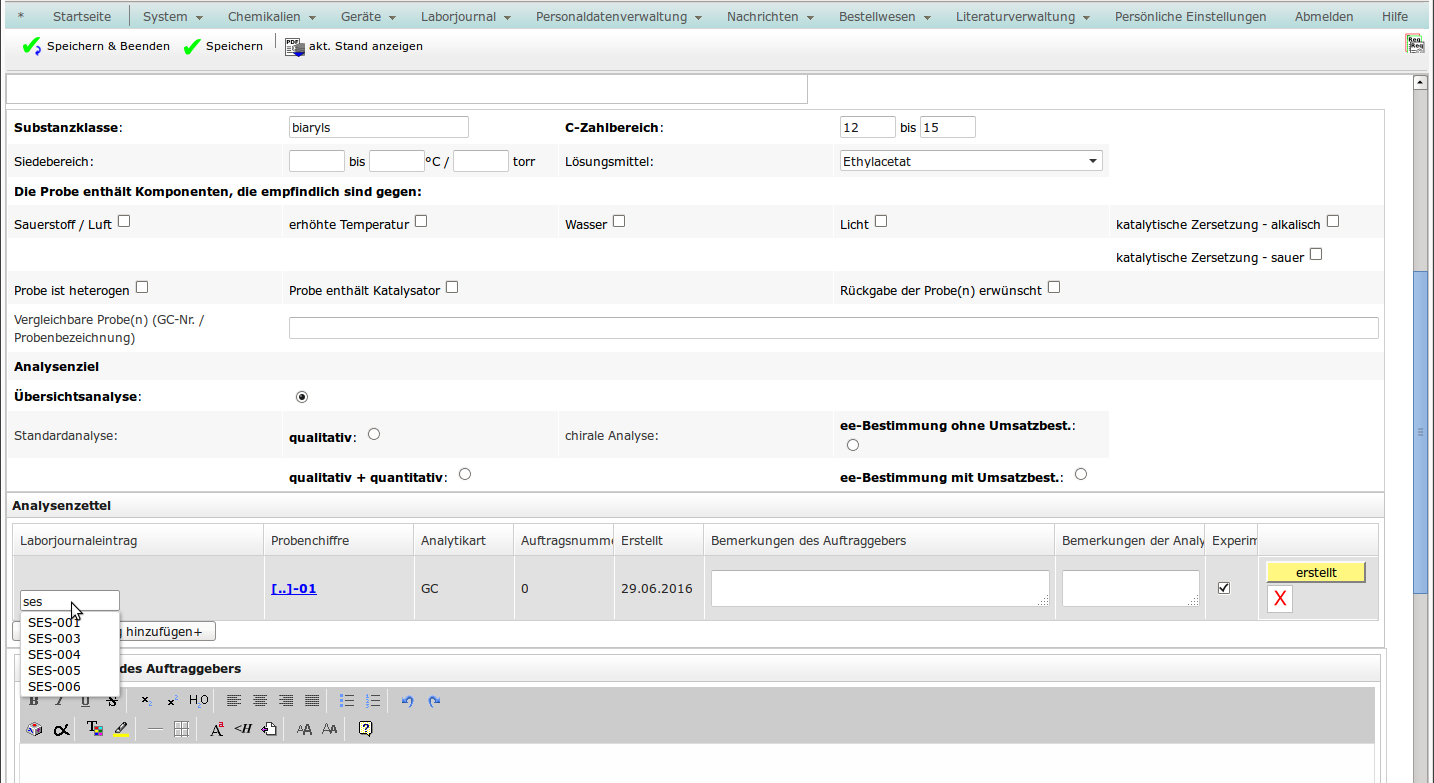Open the text highlight color tool
This screenshot has height=783, width=1434.
[x=121, y=729]
